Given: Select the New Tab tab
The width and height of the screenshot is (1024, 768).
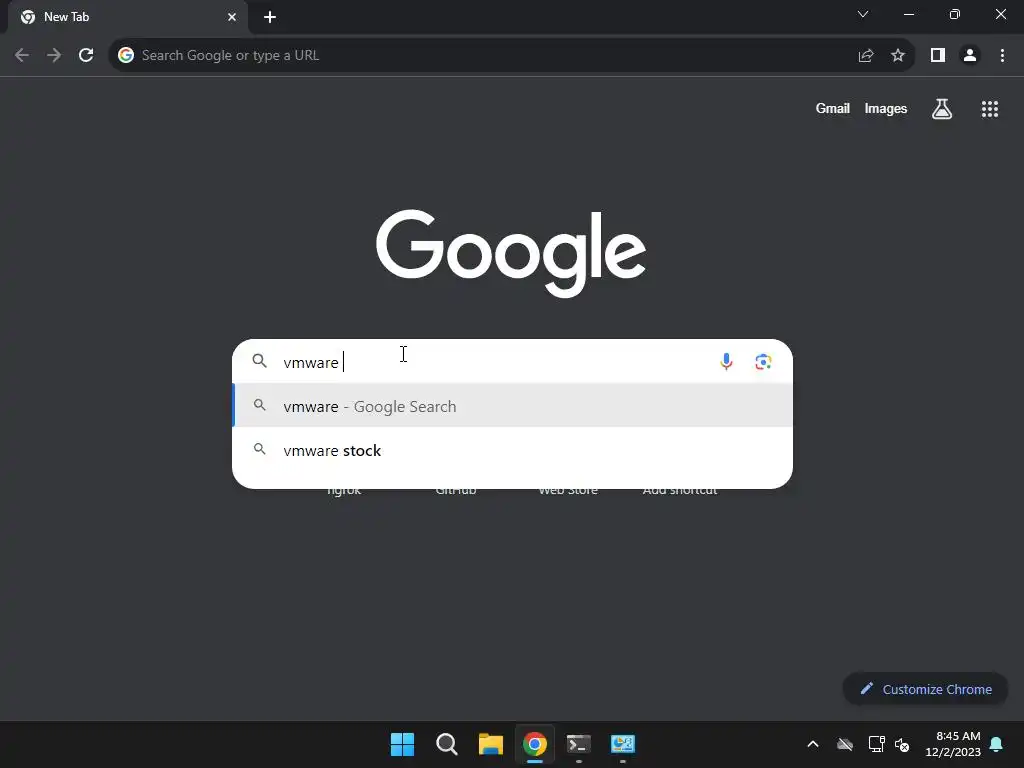Looking at the screenshot, I should [127, 17].
